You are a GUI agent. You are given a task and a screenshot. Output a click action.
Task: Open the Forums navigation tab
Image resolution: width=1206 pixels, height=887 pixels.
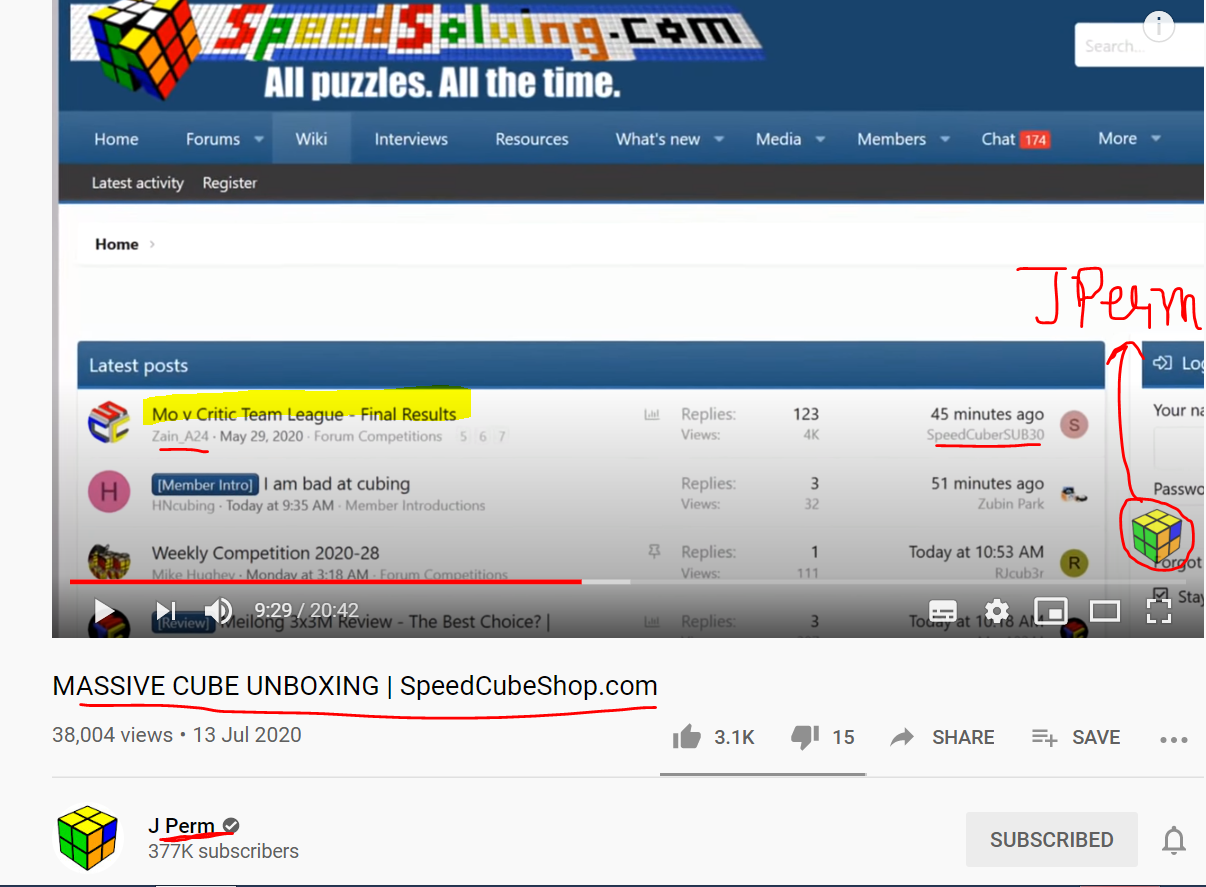(x=213, y=139)
